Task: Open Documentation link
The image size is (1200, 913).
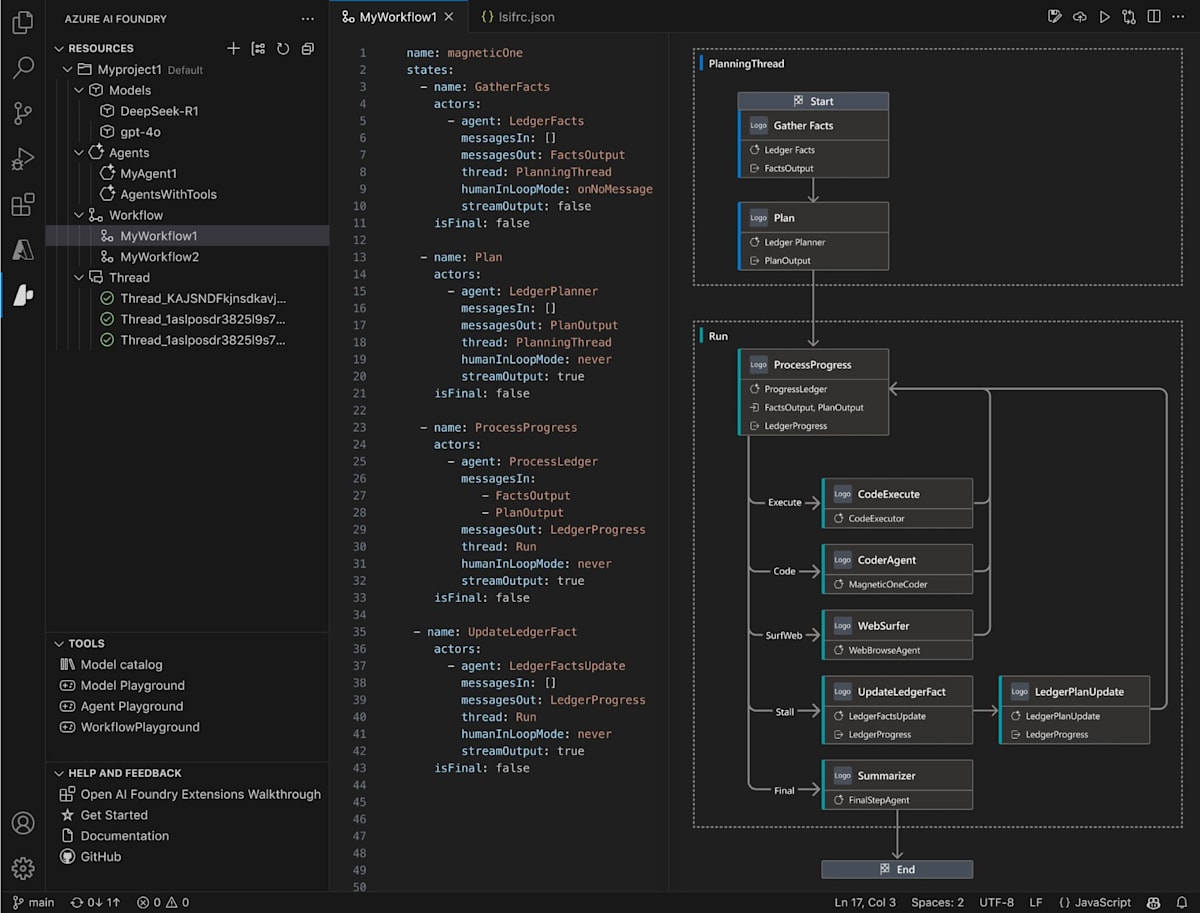Action: click(x=125, y=836)
